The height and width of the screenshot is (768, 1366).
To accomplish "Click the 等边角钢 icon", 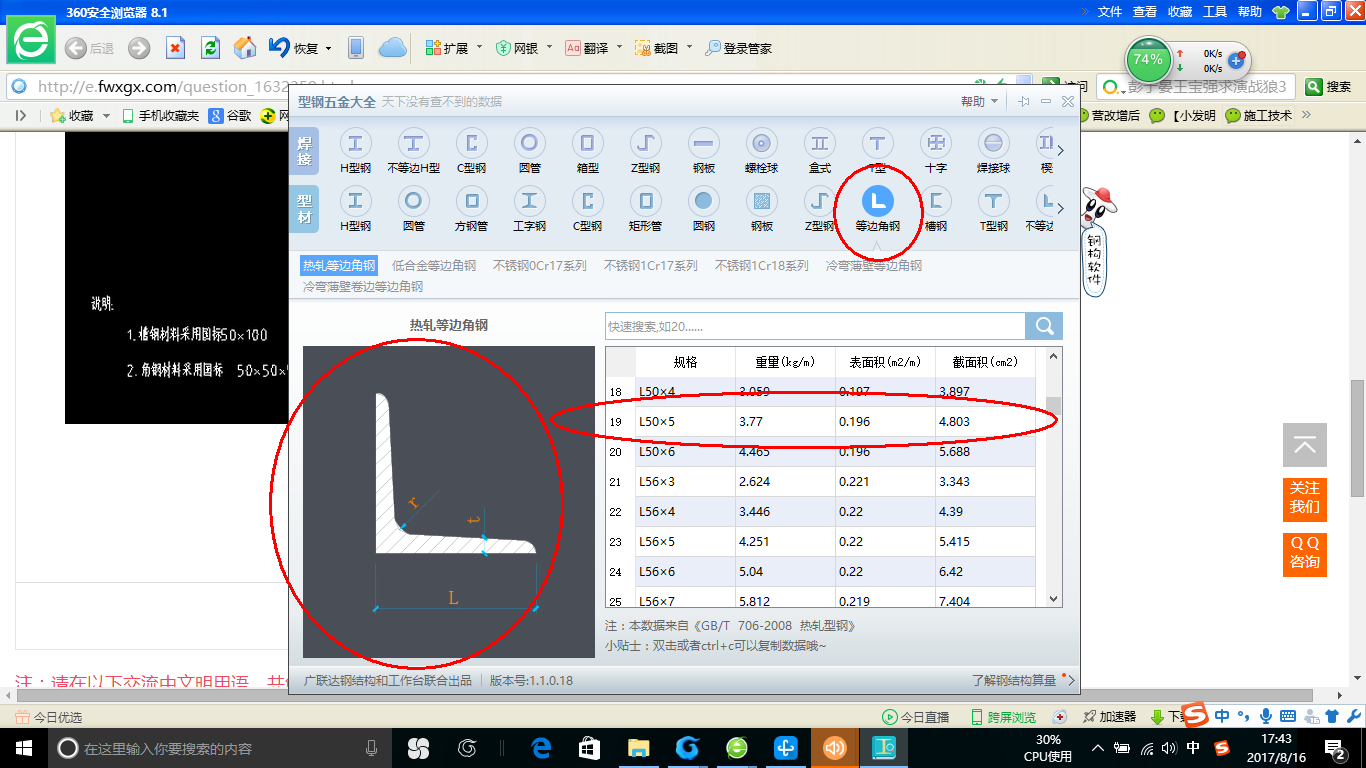I will [x=877, y=200].
